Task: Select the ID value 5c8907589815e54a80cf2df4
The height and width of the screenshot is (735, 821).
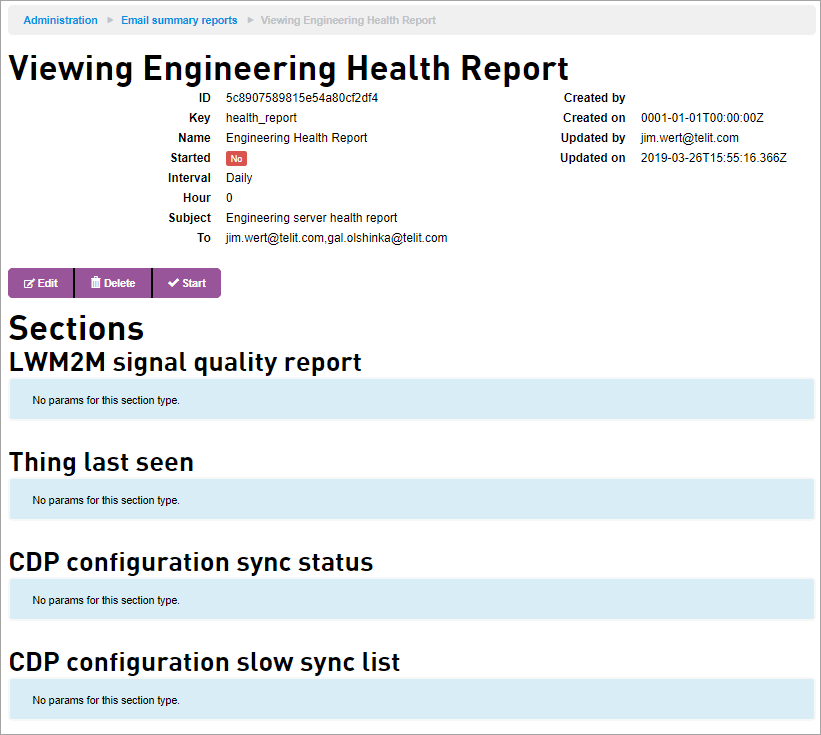Action: tap(302, 98)
